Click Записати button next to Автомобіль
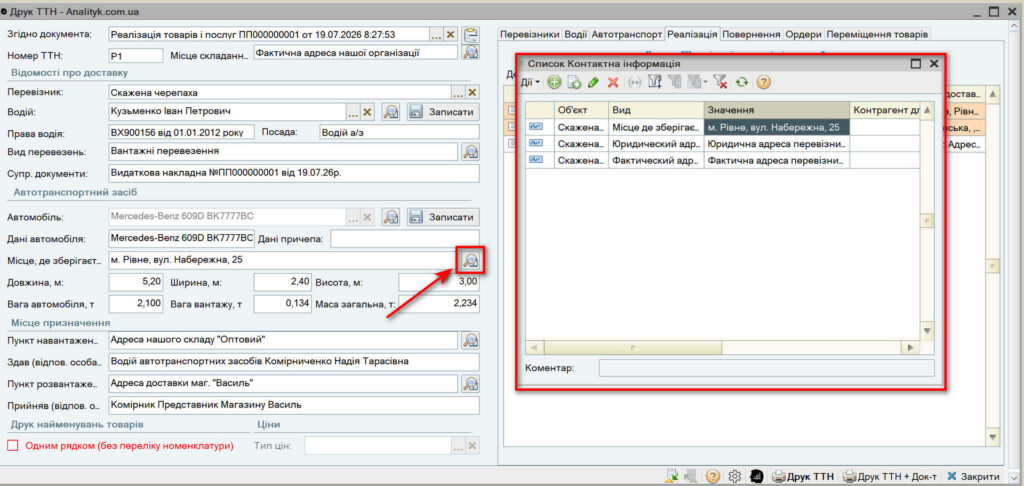This screenshot has height=486, width=1024. coord(443,217)
